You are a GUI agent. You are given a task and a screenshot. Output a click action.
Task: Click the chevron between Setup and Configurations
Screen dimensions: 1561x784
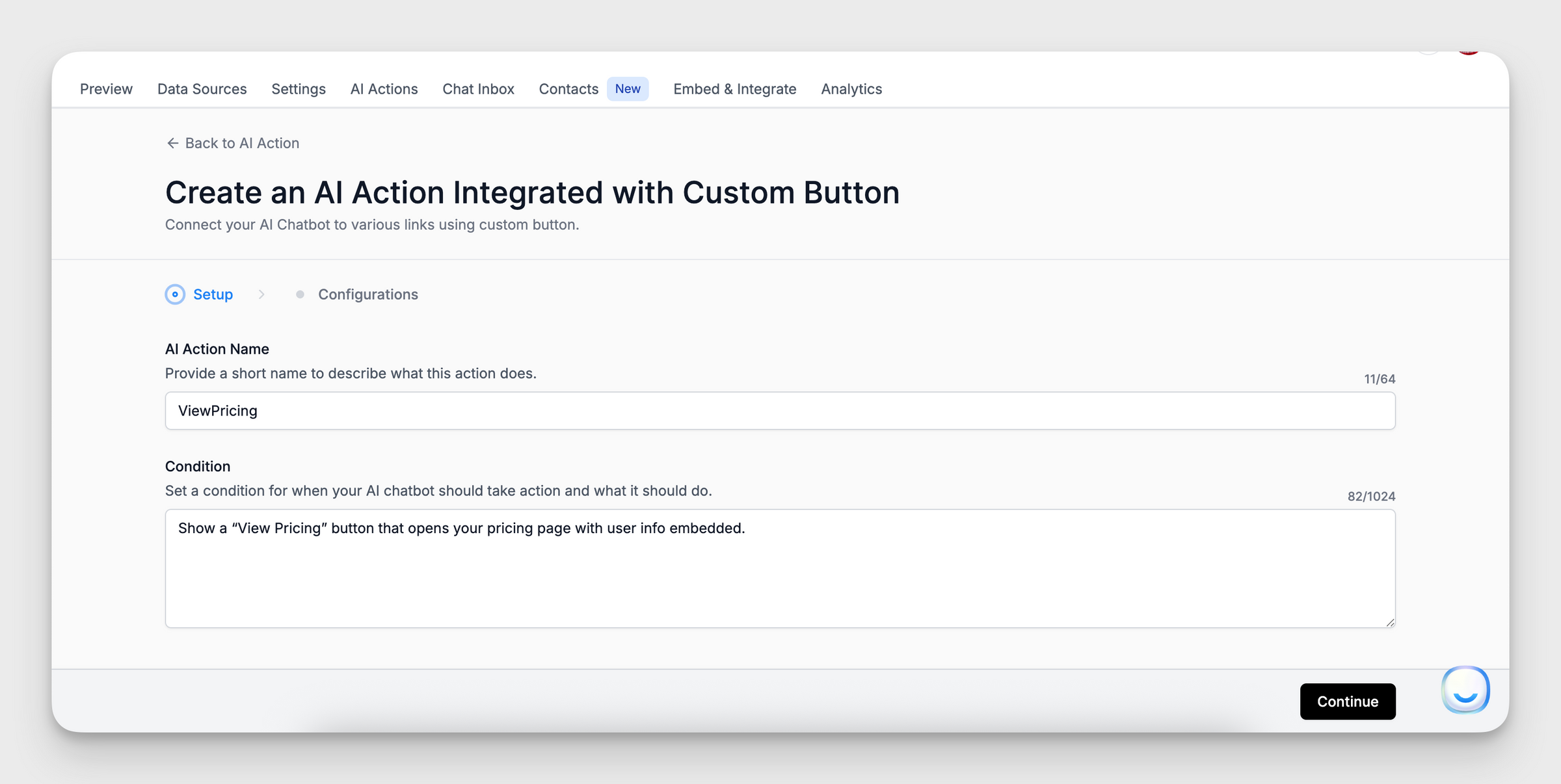[x=261, y=294]
